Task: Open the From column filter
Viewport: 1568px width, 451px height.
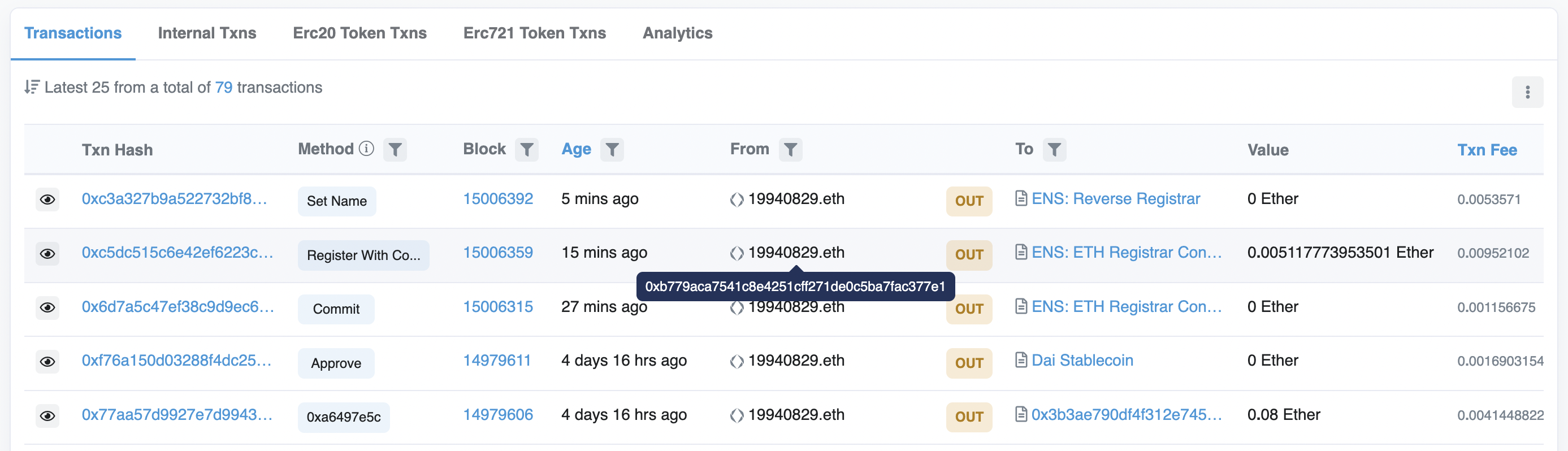Action: 790,150
